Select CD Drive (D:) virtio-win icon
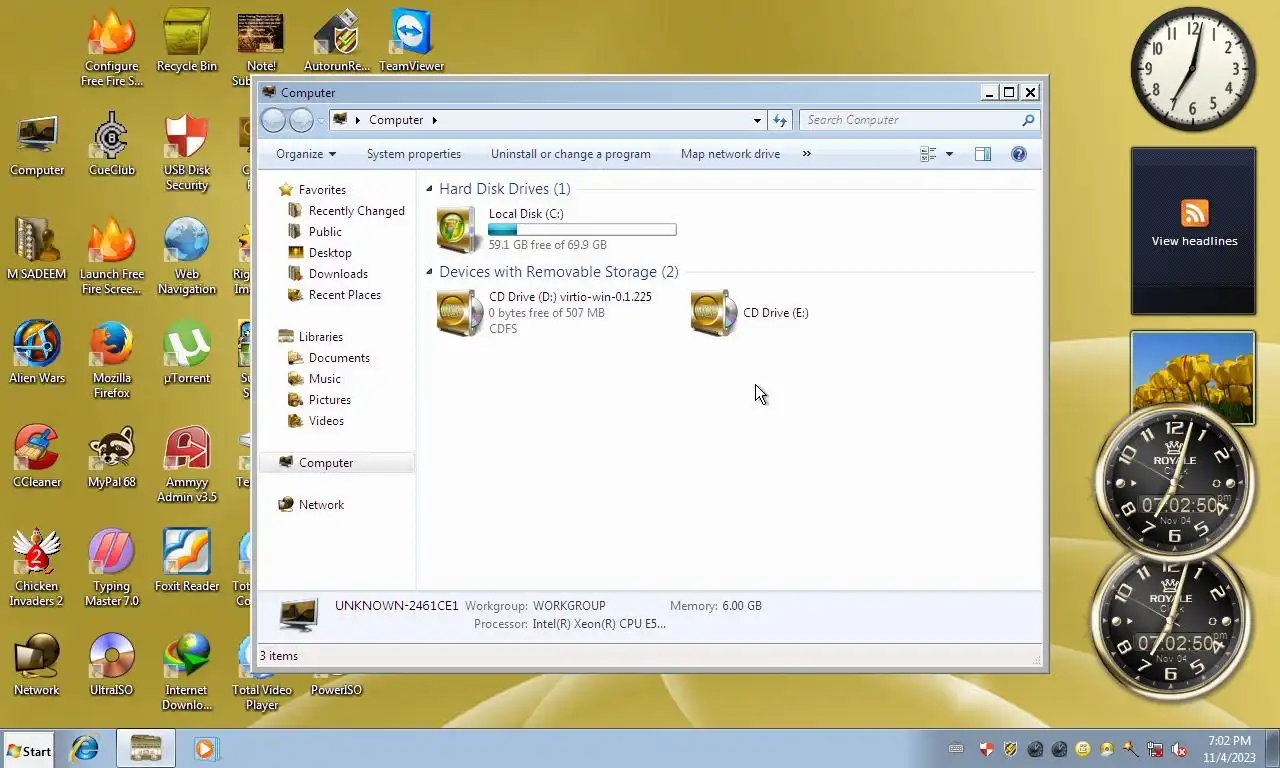Image resolution: width=1280 pixels, height=768 pixels. point(460,313)
